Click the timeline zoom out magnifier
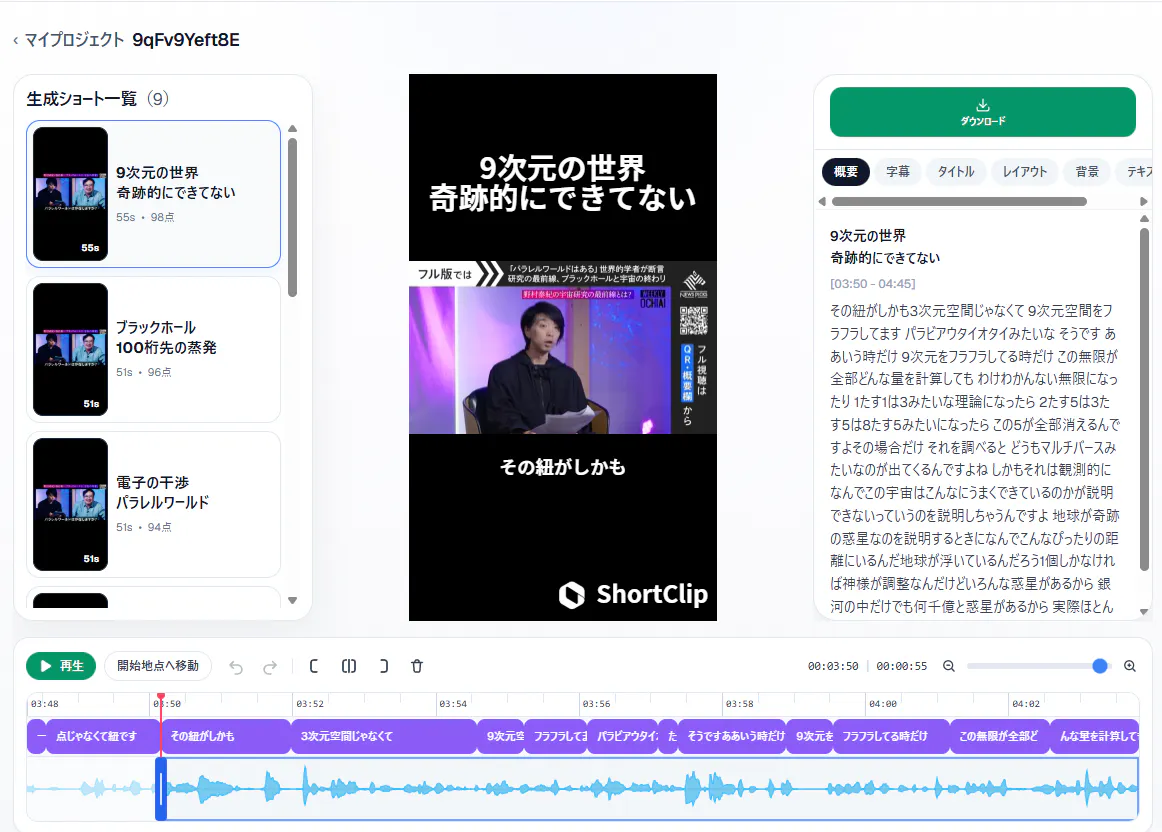This screenshot has height=832, width=1162. point(949,666)
